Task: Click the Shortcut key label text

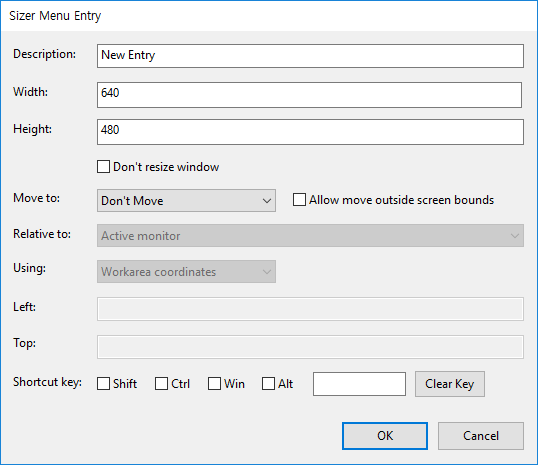Action: tap(47, 382)
